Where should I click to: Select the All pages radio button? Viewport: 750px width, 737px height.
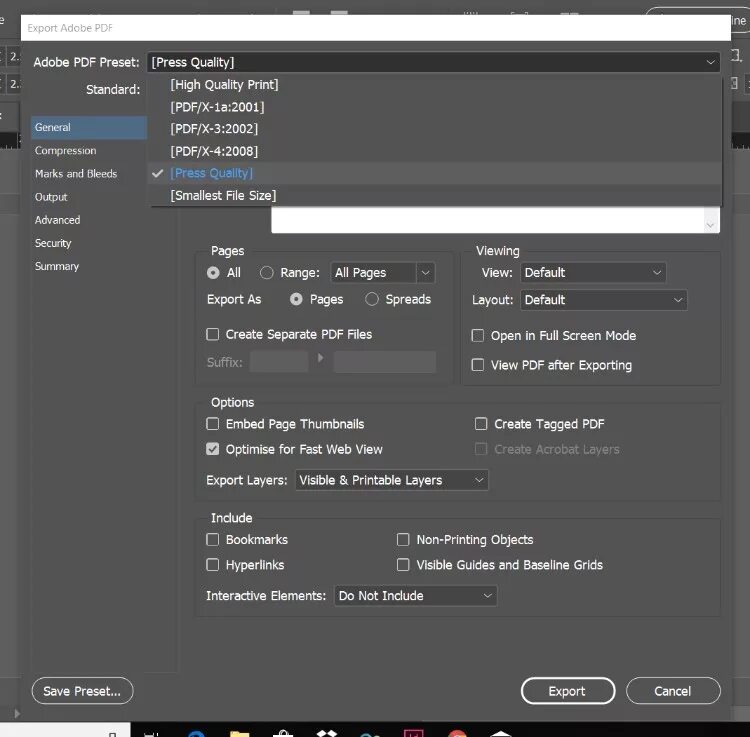[213, 273]
